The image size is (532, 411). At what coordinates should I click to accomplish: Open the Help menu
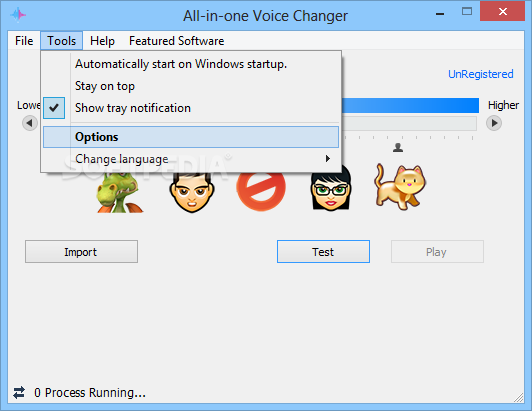pos(102,41)
